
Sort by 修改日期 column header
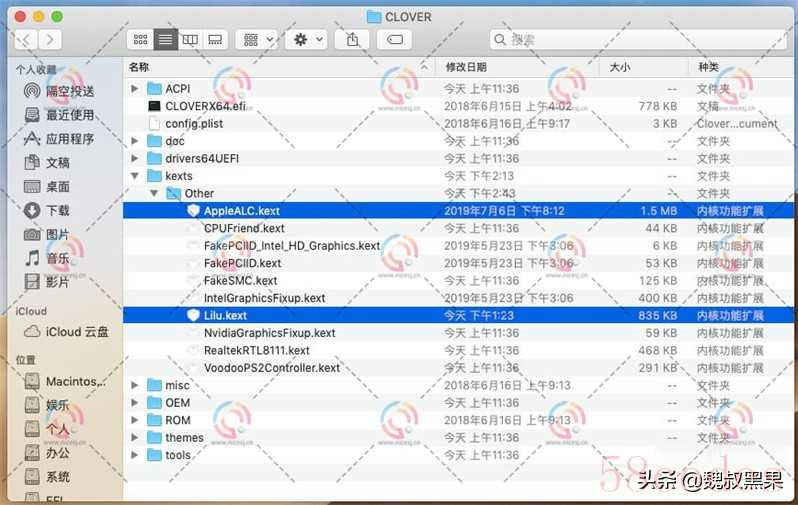(518, 67)
